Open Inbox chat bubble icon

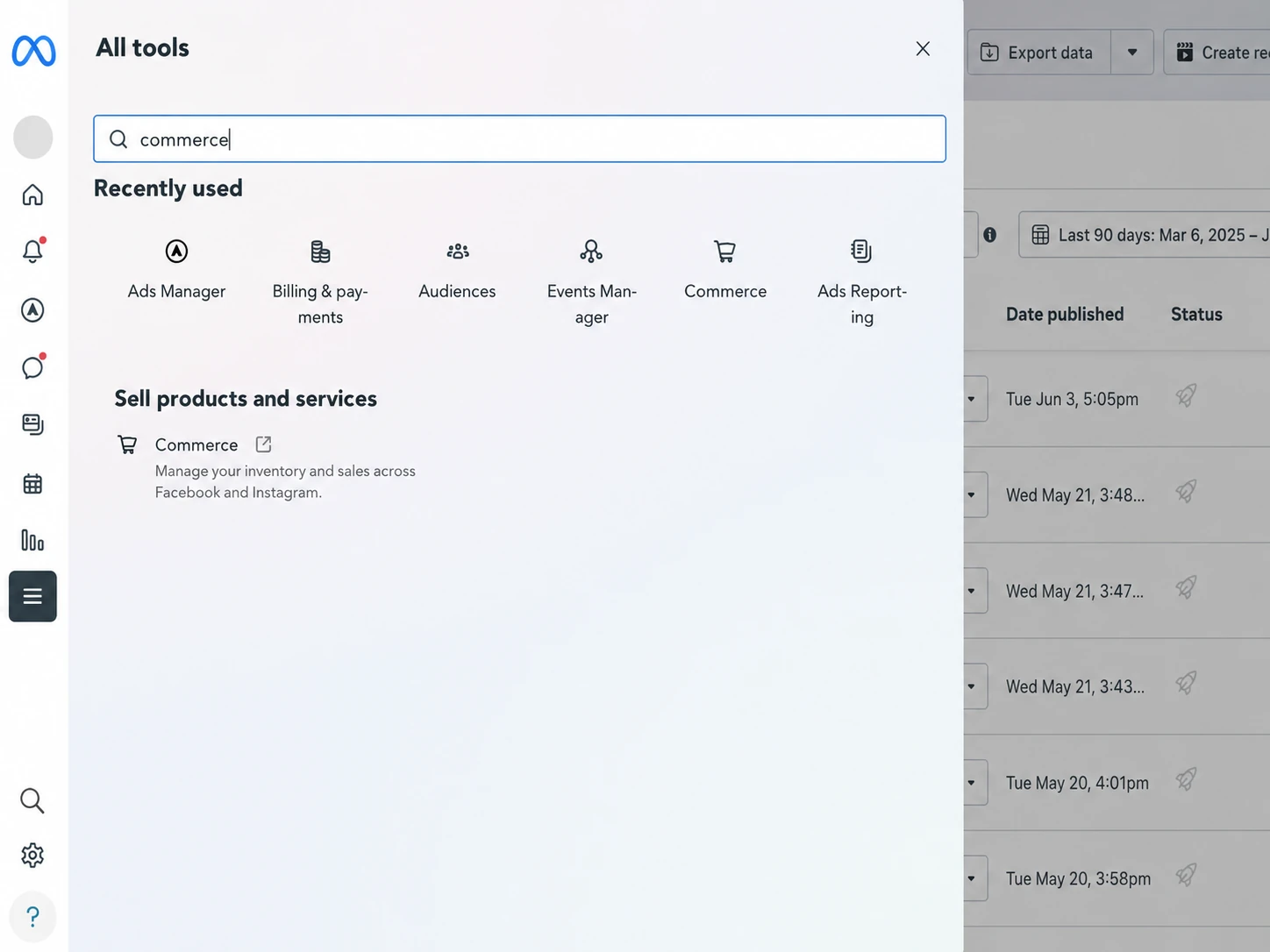(x=32, y=367)
